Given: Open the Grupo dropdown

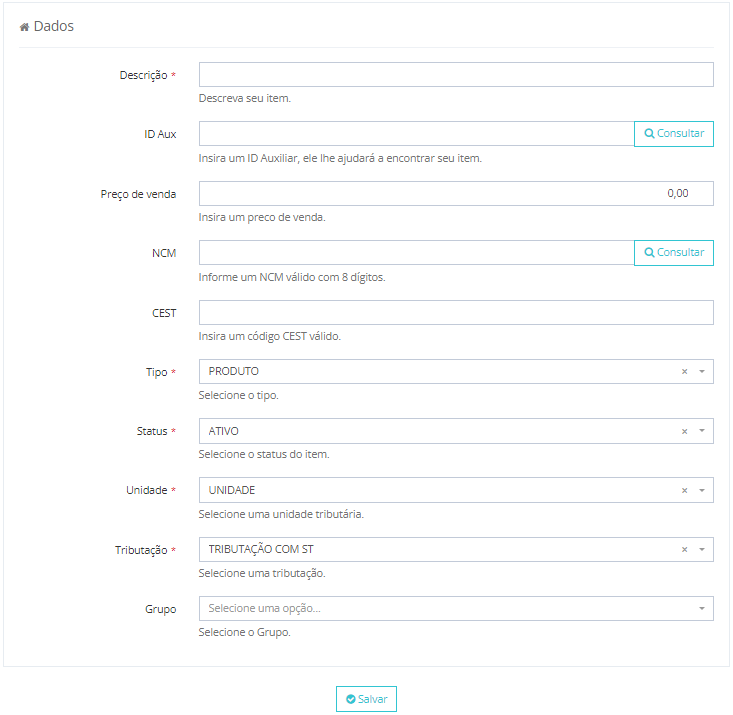Looking at the screenshot, I should pyautogui.click(x=456, y=609).
